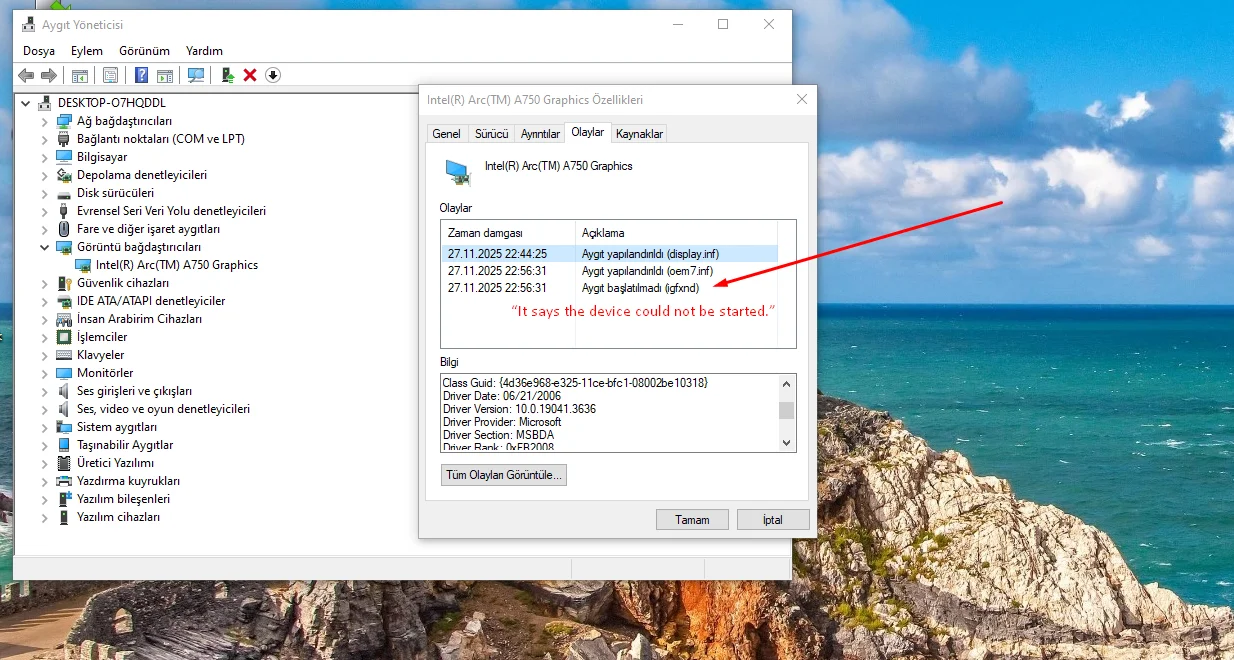The image size is (1234, 660).
Task: Click scroll down arrow in Bilgi box
Action: coord(787,442)
